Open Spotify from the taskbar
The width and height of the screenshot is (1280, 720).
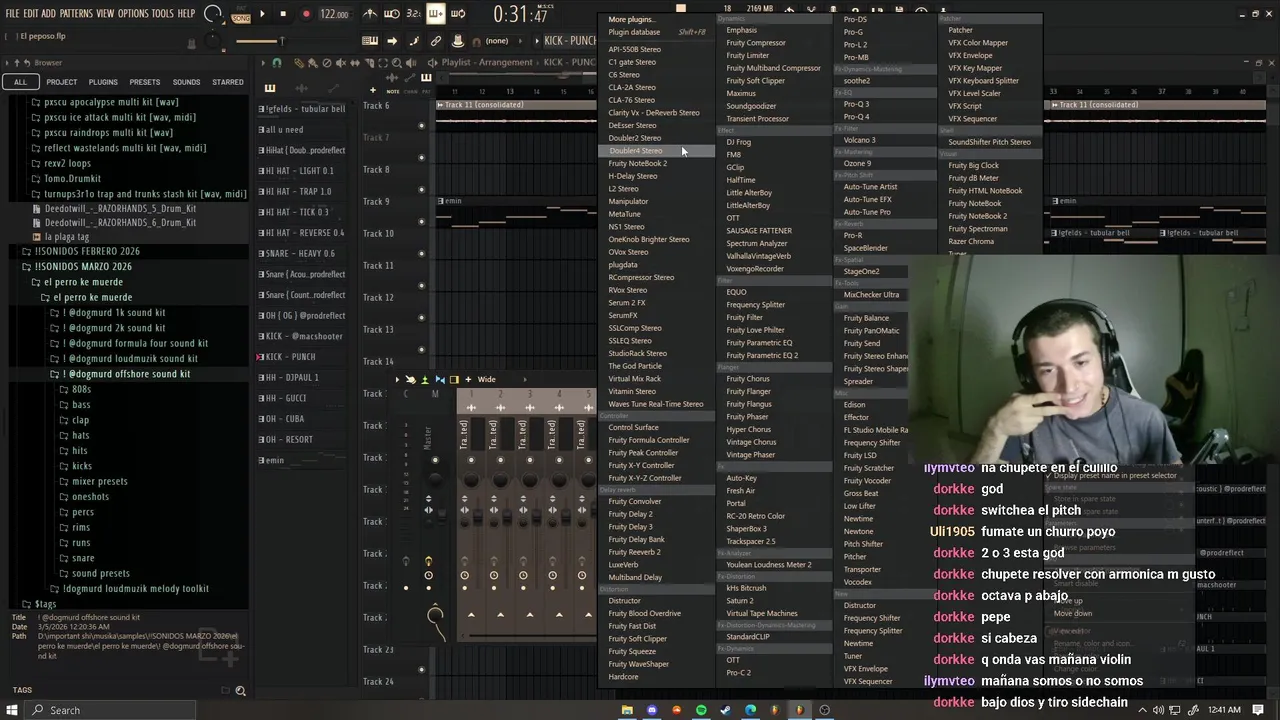tap(701, 710)
